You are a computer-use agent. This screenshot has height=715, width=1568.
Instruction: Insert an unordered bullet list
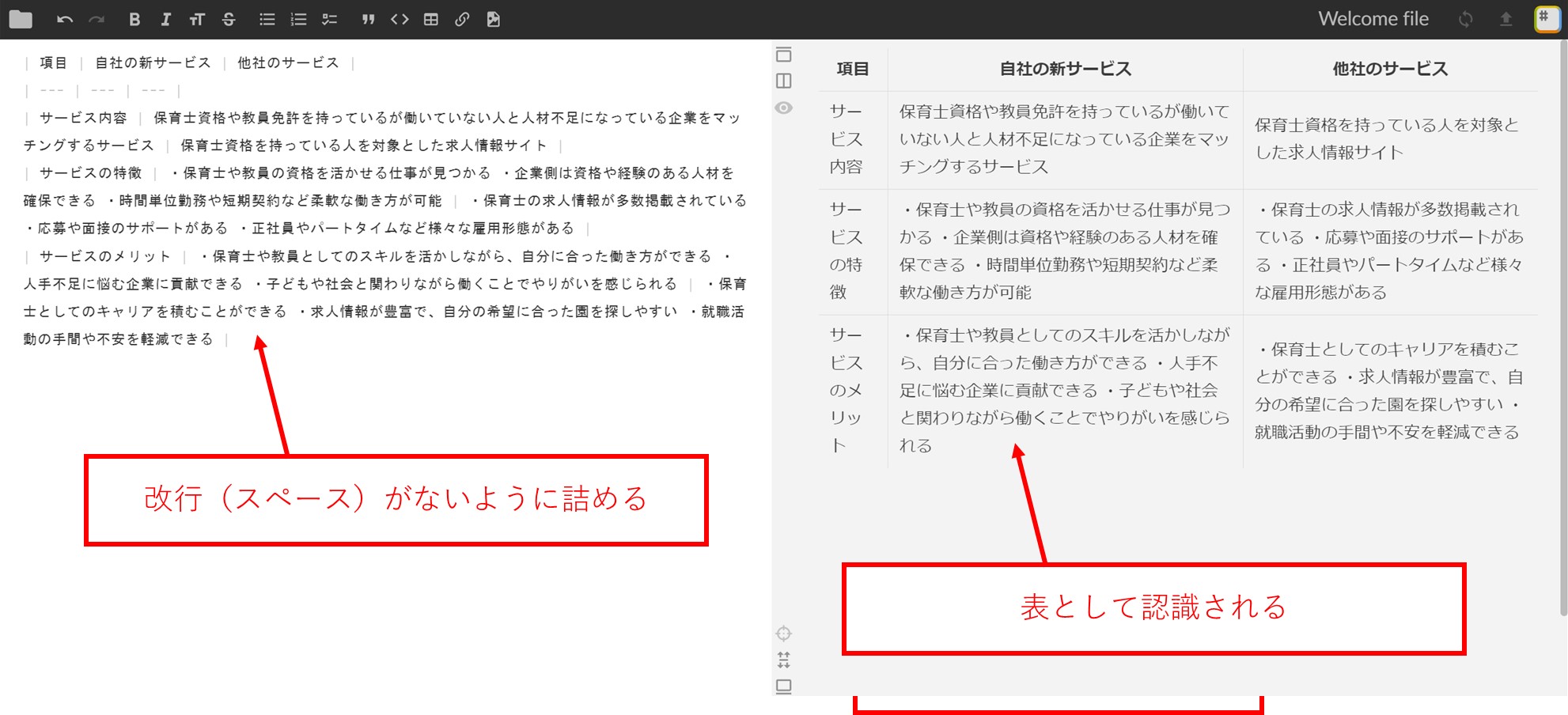267,20
